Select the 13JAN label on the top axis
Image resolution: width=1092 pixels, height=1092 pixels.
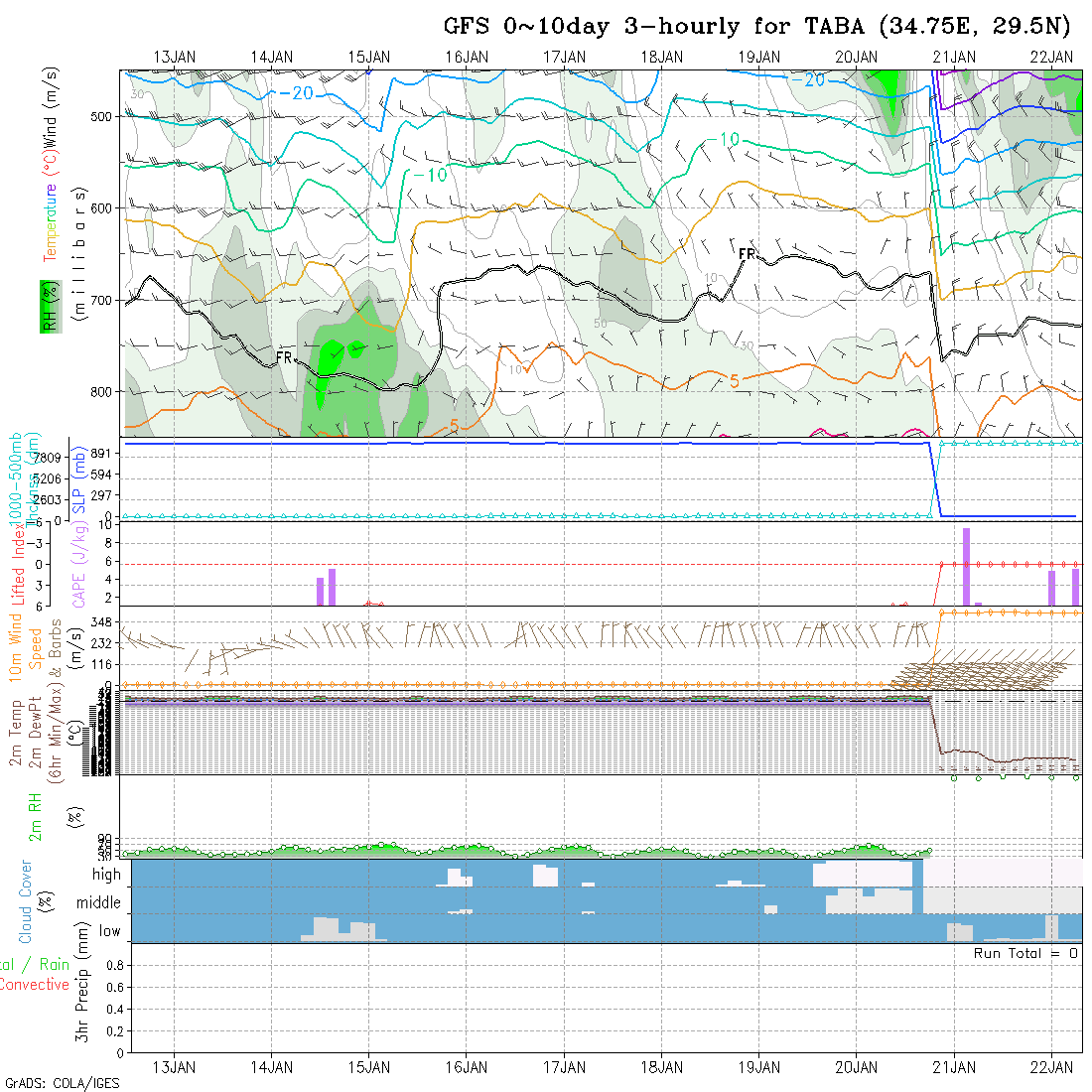[x=175, y=57]
